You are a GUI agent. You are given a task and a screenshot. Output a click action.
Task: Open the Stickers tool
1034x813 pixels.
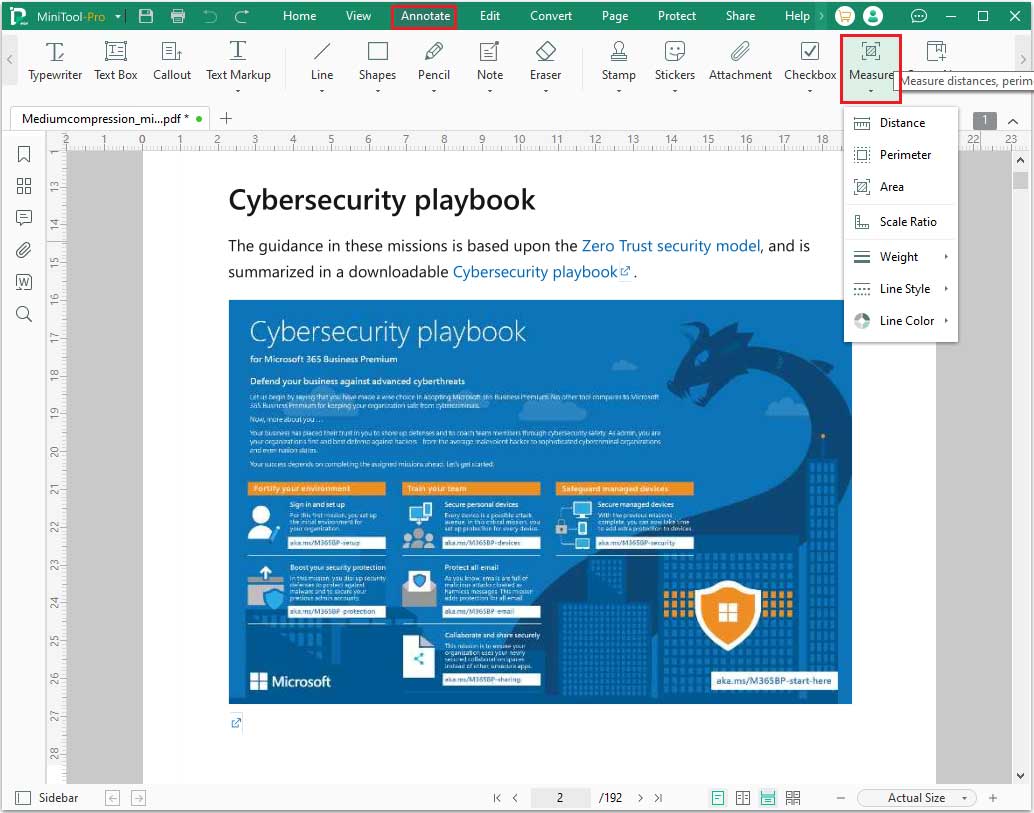pyautogui.click(x=675, y=65)
